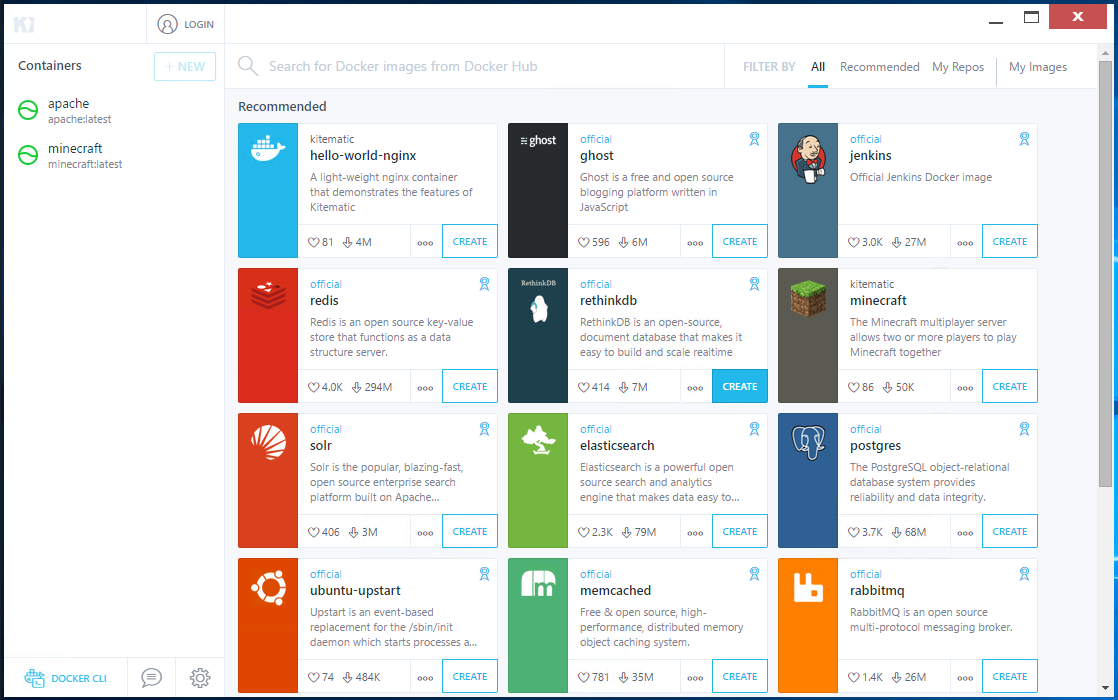Click the Kitematic logo icon
Viewport: 1118px width, 700px height.
(x=24, y=24)
